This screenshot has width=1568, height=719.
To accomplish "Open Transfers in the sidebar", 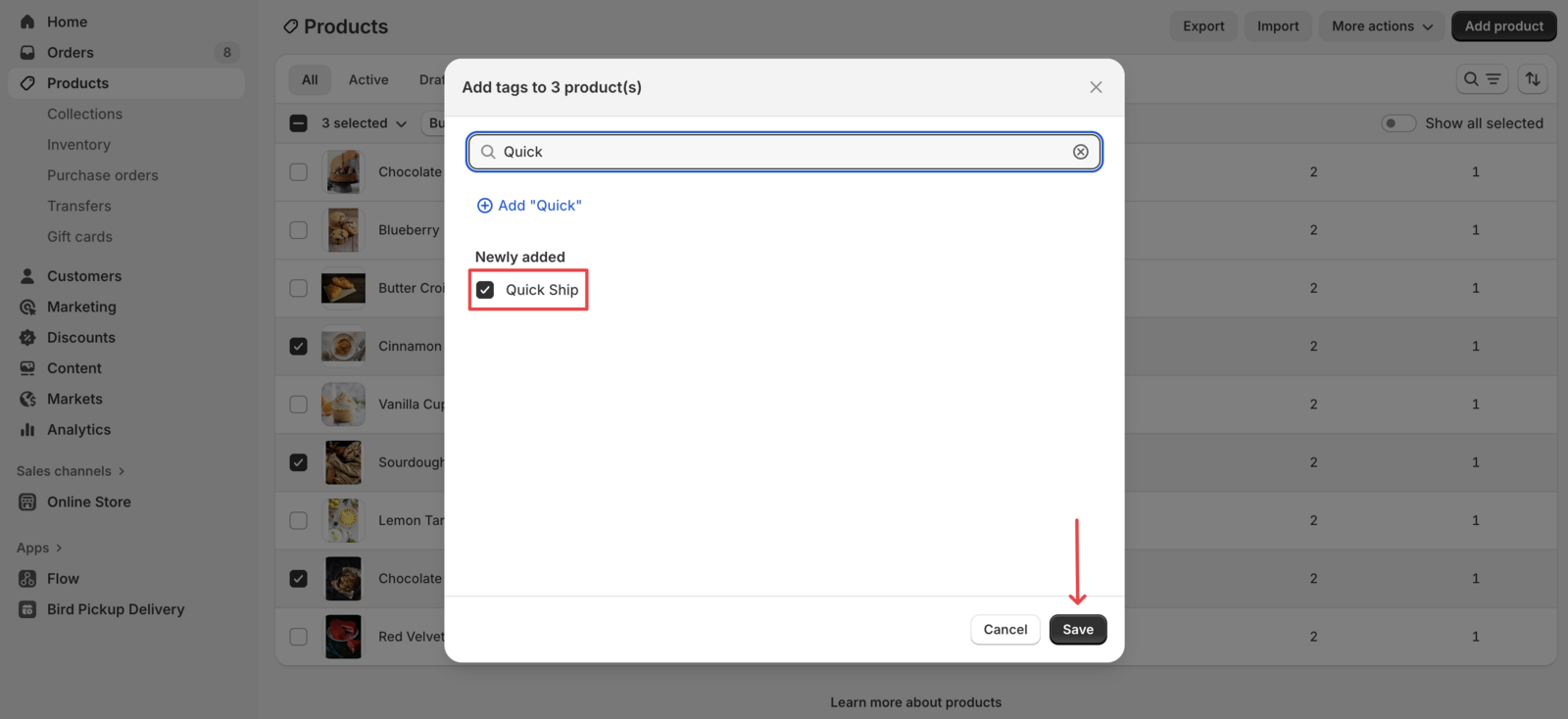I will point(79,206).
